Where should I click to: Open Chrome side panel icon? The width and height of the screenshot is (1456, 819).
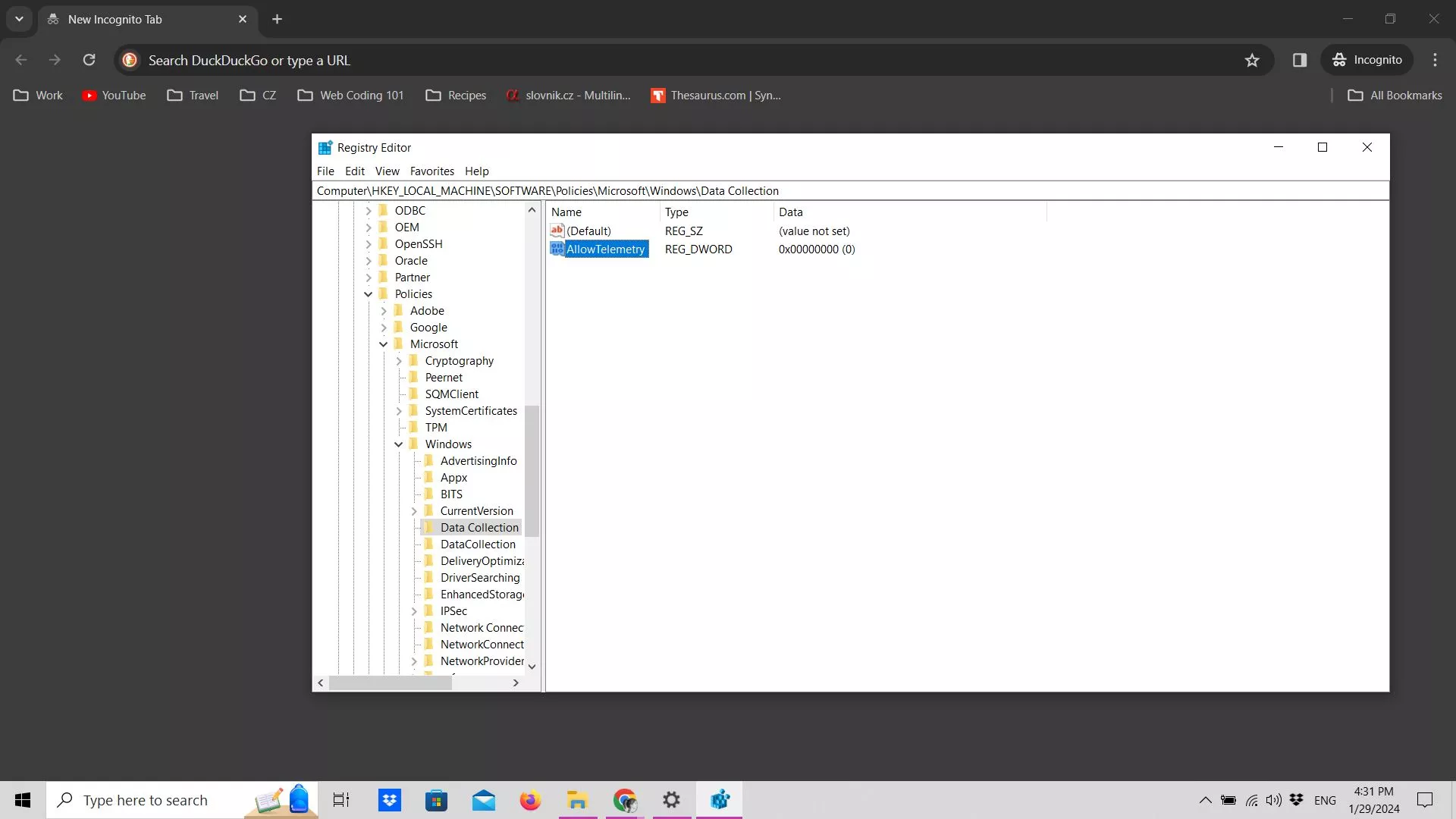tap(1300, 60)
